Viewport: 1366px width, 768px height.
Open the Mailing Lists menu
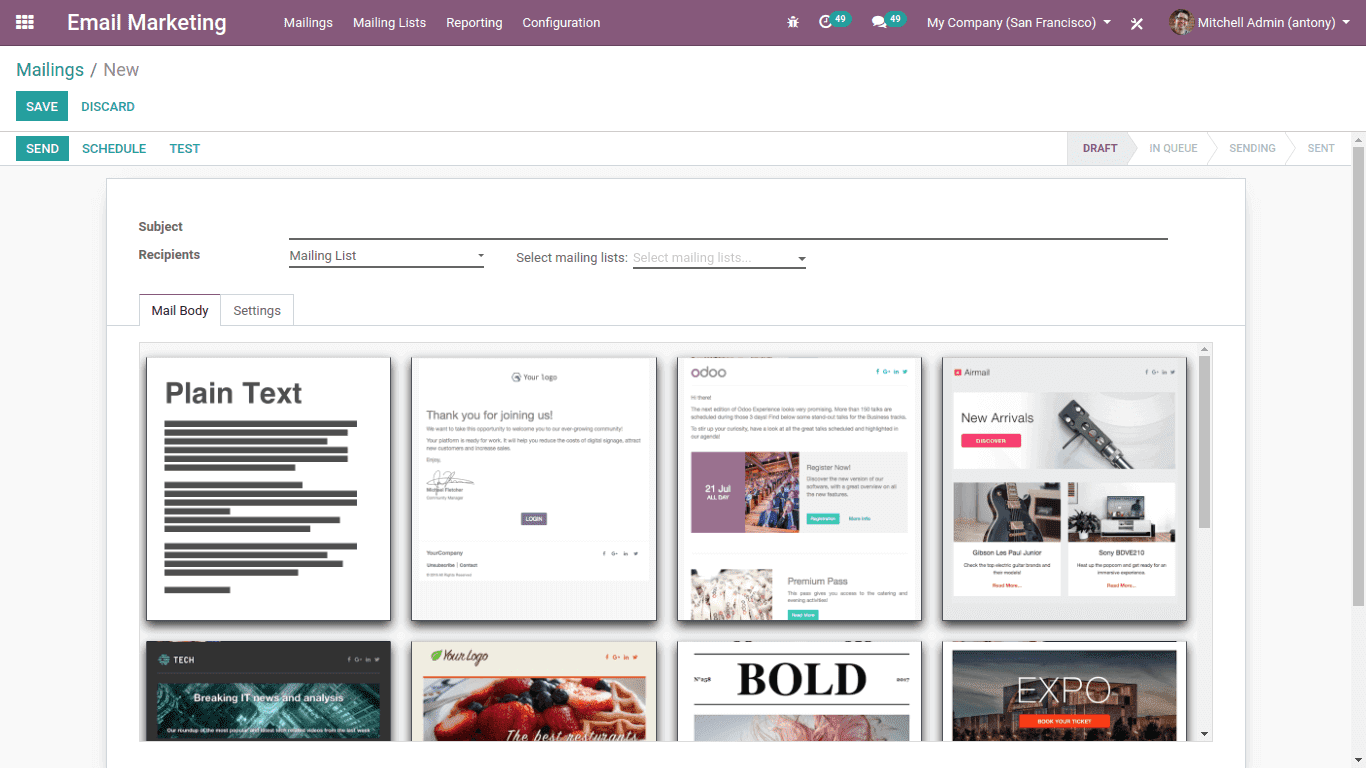click(389, 22)
